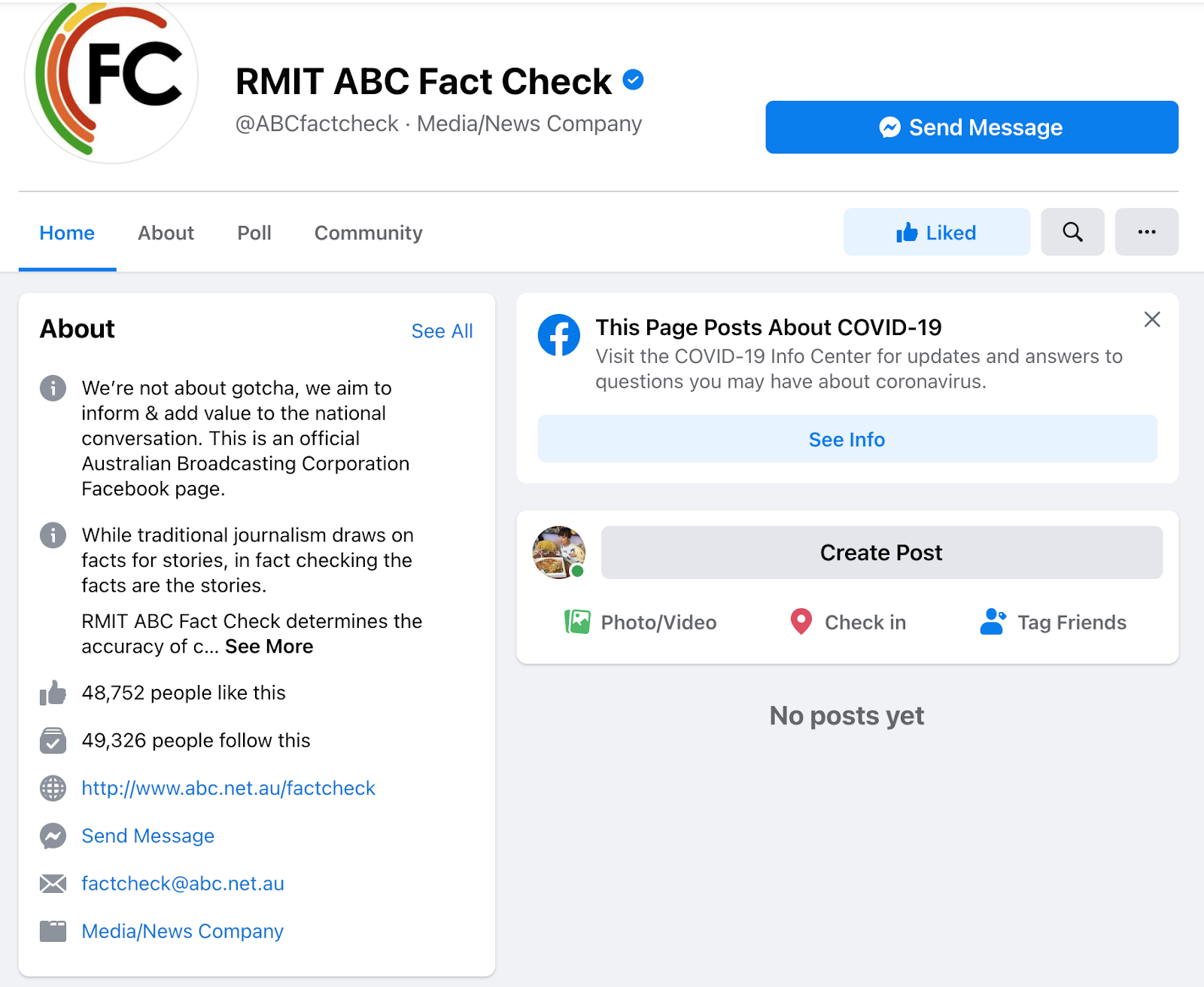Choose the Tag Friends option
Screen dimensions: 1204x987
tap(1053, 622)
